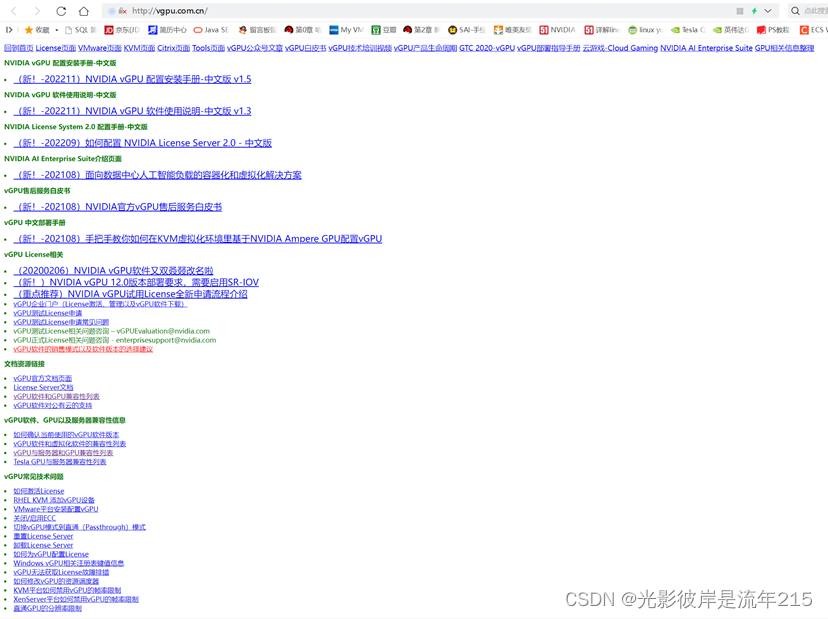Open the GTC 2020-vGPU navigation link

tap(487, 48)
